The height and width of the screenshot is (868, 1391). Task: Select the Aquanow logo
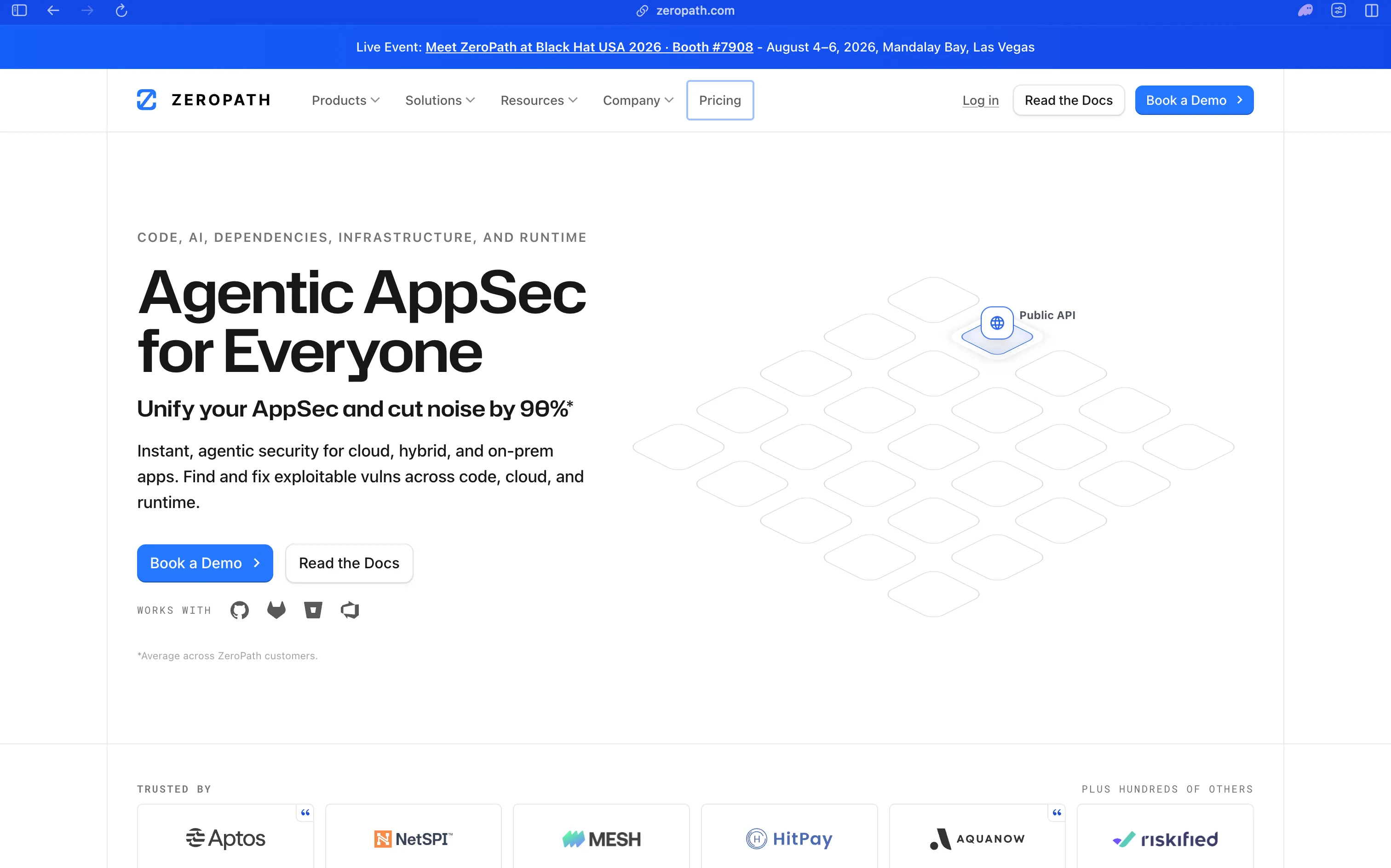coord(977,839)
